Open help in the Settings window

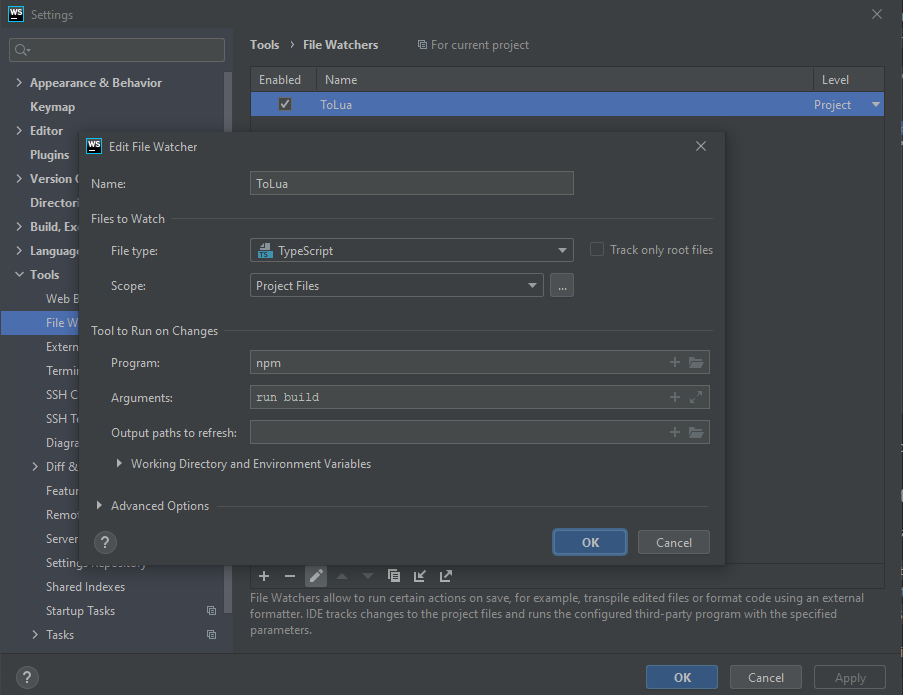tap(27, 678)
